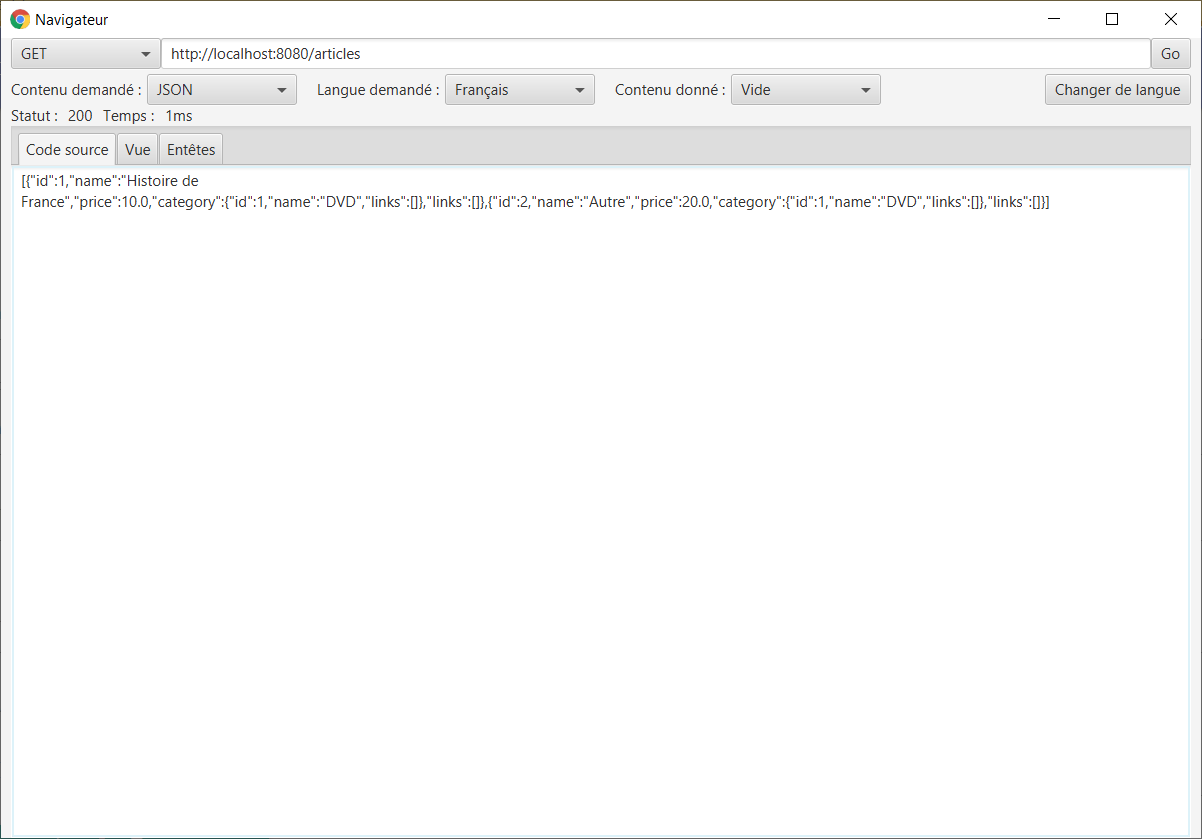Click the Chrome logo in title bar
Screen dimensions: 1202x839
(x=20, y=19)
